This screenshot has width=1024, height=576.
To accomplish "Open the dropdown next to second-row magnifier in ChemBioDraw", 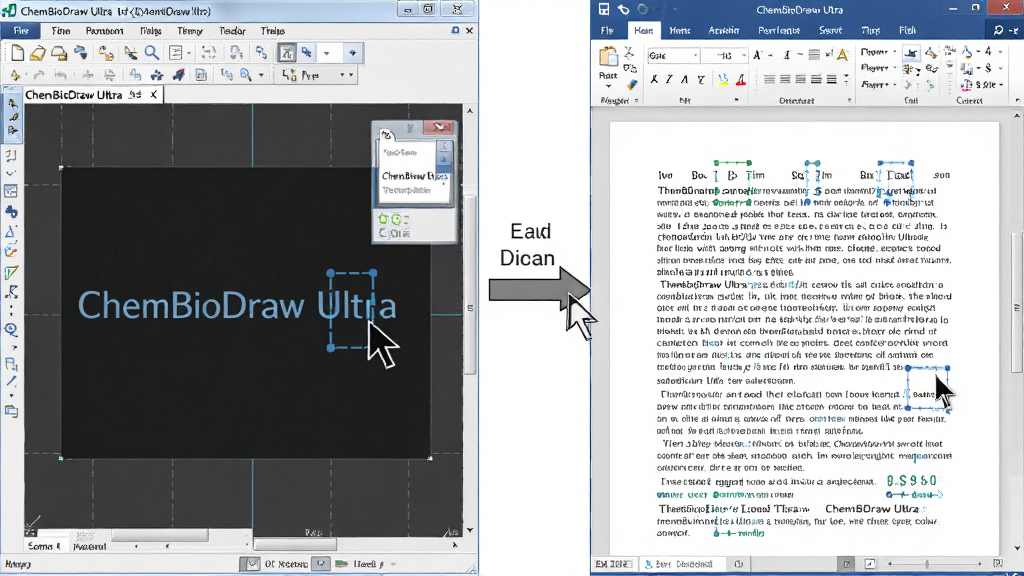I will pos(261,75).
